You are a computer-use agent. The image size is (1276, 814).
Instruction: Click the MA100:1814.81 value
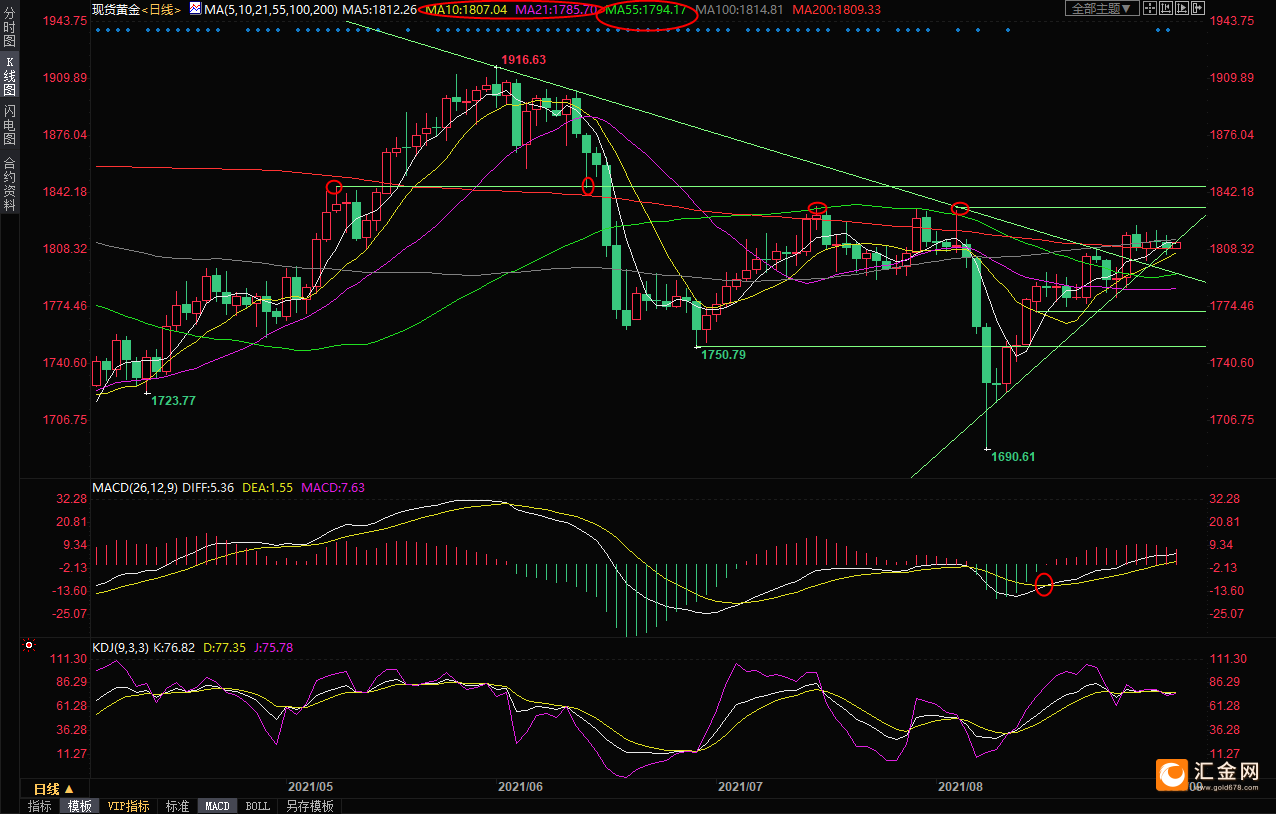[x=738, y=9]
